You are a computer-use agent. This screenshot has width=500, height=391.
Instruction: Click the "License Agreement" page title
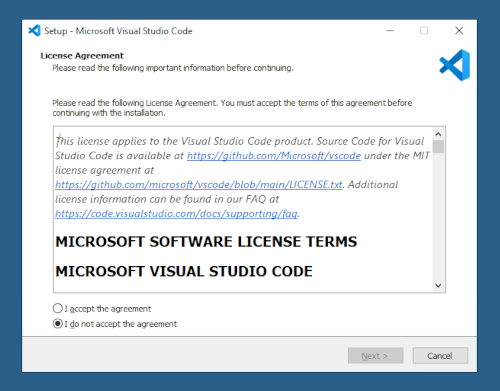pyautogui.click(x=82, y=56)
